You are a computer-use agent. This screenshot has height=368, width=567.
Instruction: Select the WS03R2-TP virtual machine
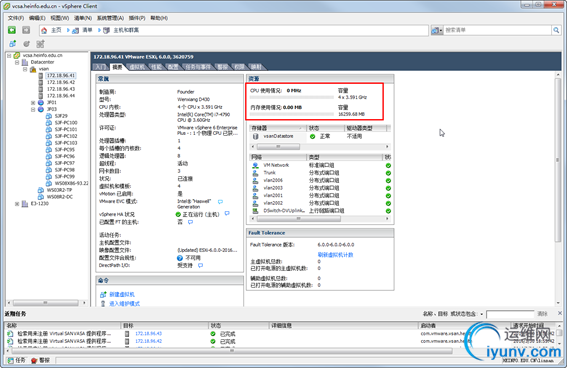(x=59, y=190)
